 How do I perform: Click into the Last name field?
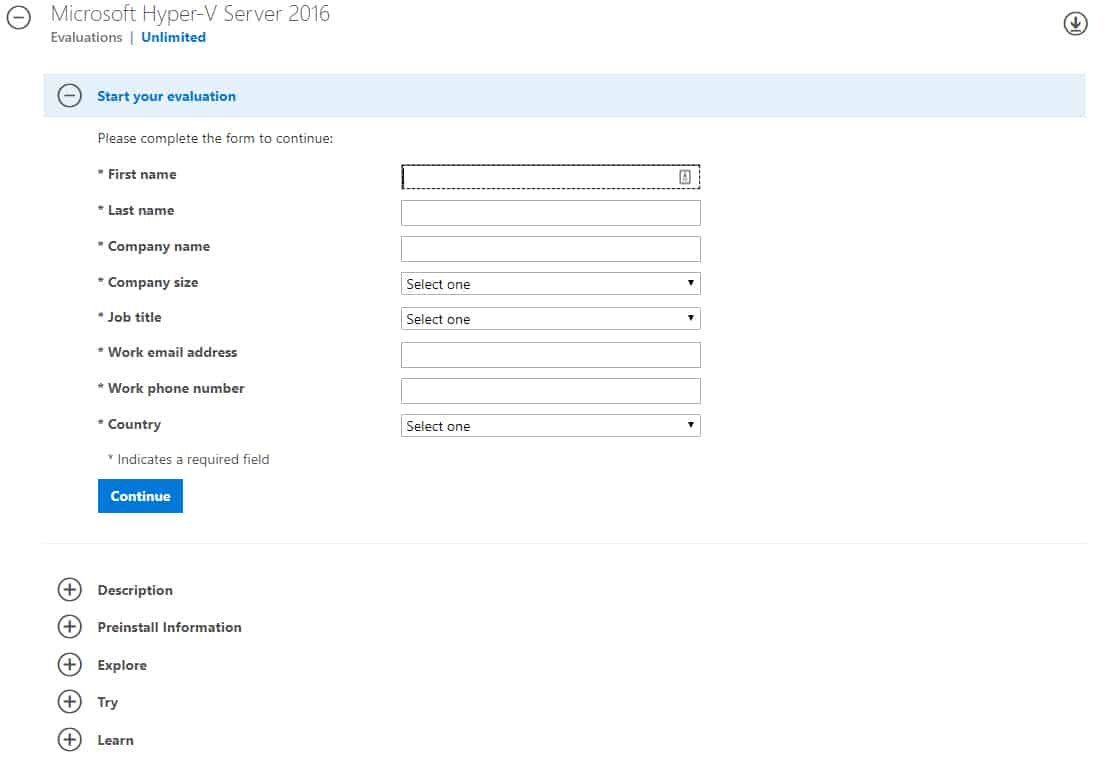click(550, 213)
